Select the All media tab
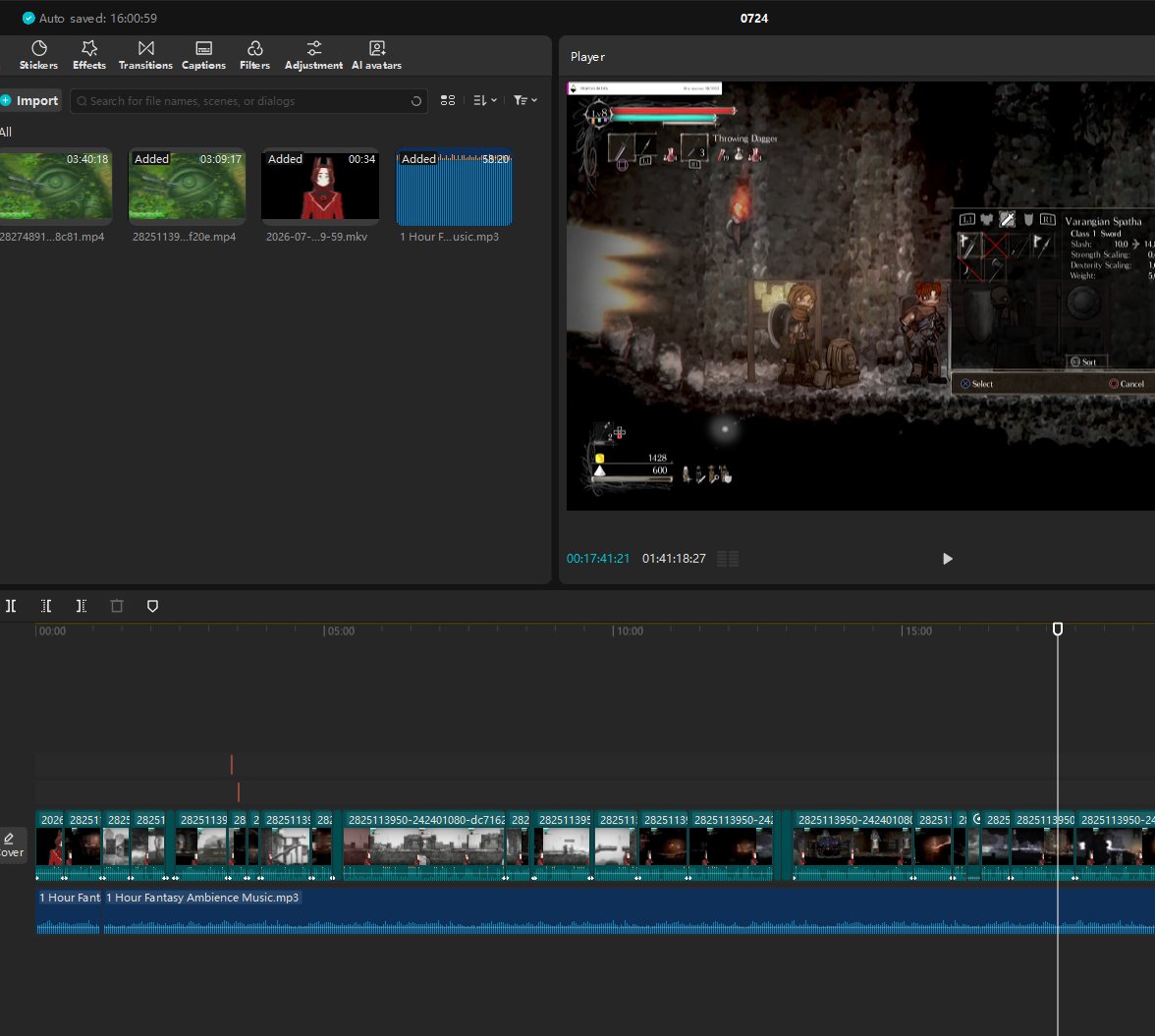Viewport: 1155px width, 1036px height. click(6, 132)
